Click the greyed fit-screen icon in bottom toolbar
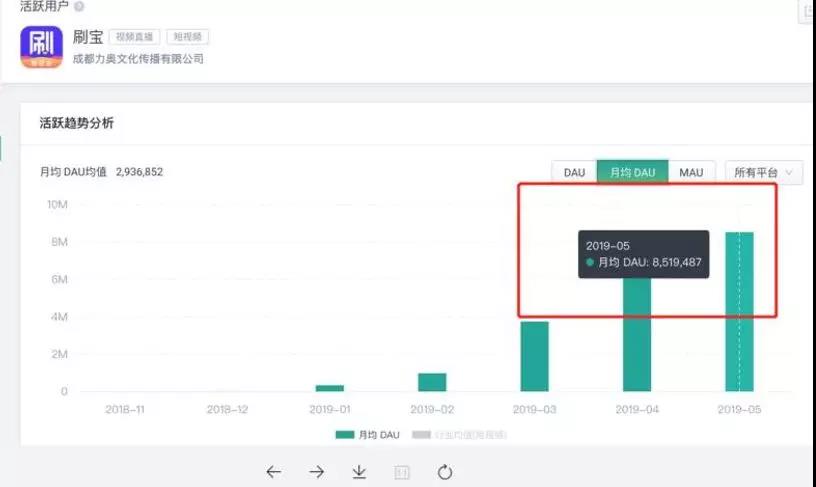The image size is (816, 487). tap(402, 472)
